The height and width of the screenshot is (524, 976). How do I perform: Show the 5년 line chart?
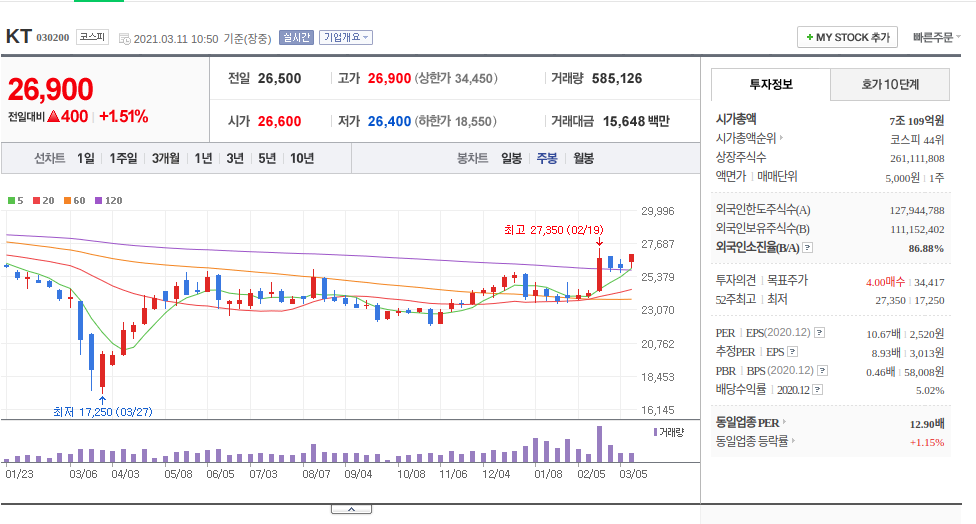pos(267,159)
